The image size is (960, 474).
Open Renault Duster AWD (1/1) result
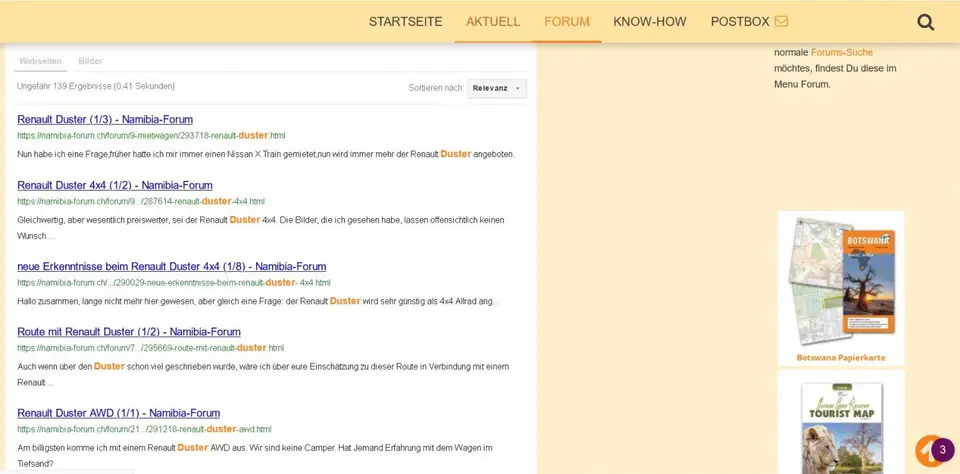(x=119, y=413)
